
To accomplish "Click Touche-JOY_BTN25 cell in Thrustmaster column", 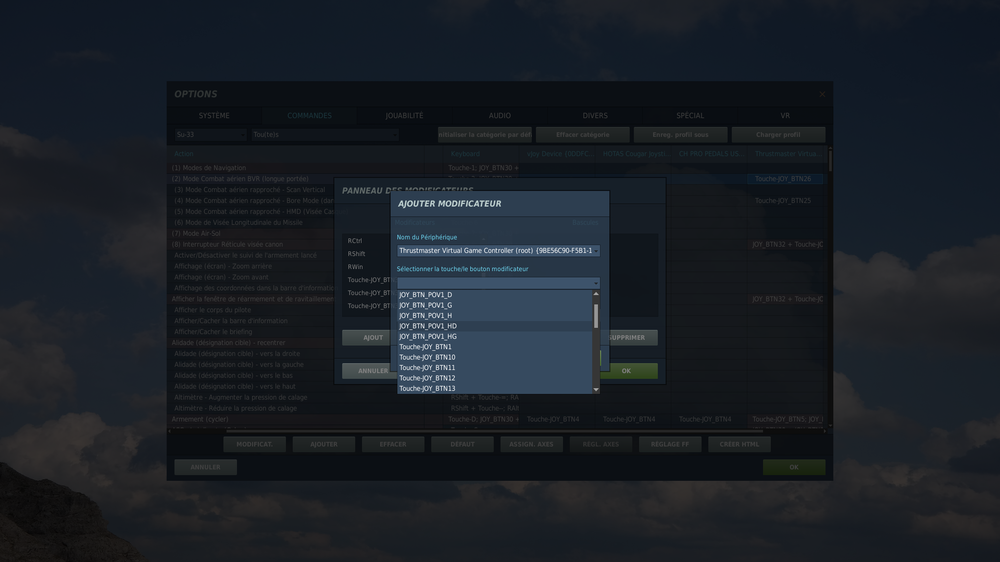I will click(x=783, y=200).
